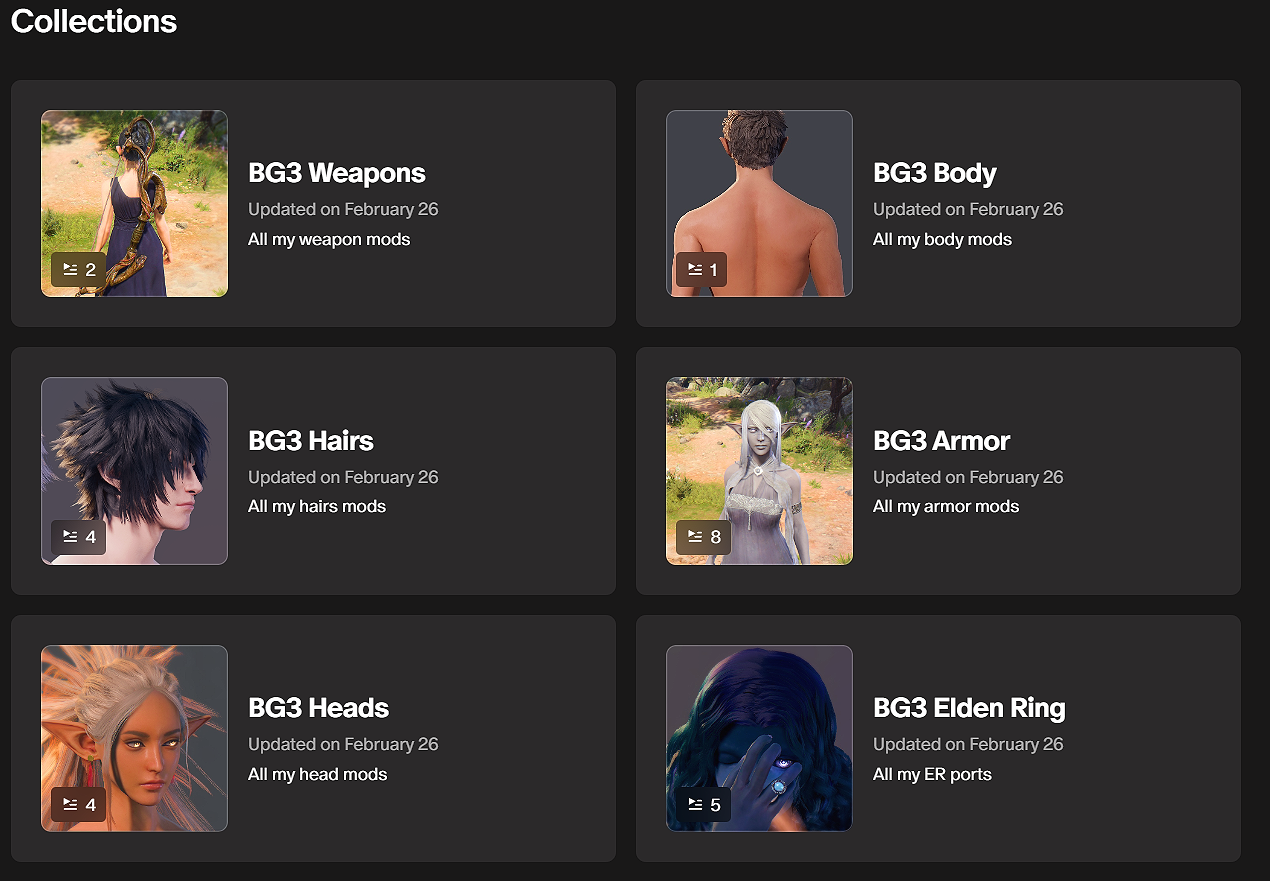Click the BG3 Elden Ring title link
Screen dimensions: 1270x881
(x=970, y=708)
